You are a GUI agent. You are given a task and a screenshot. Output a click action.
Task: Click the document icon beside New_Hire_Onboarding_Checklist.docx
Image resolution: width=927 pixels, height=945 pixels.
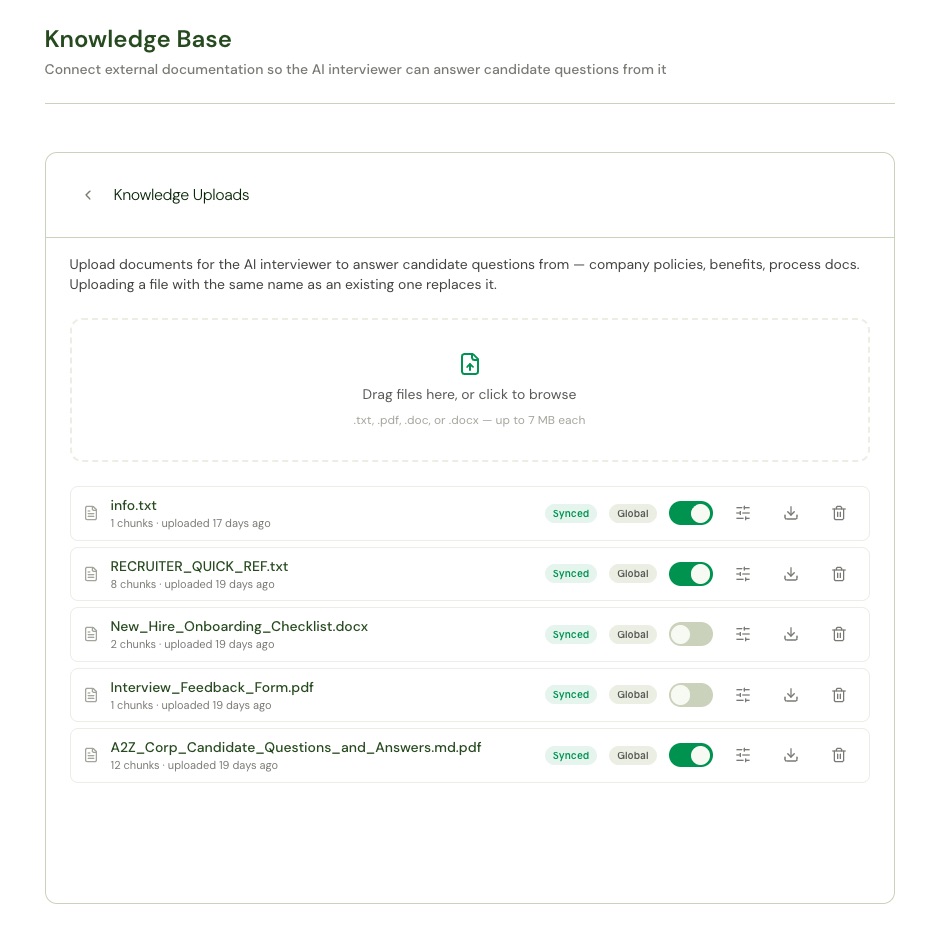(x=91, y=634)
